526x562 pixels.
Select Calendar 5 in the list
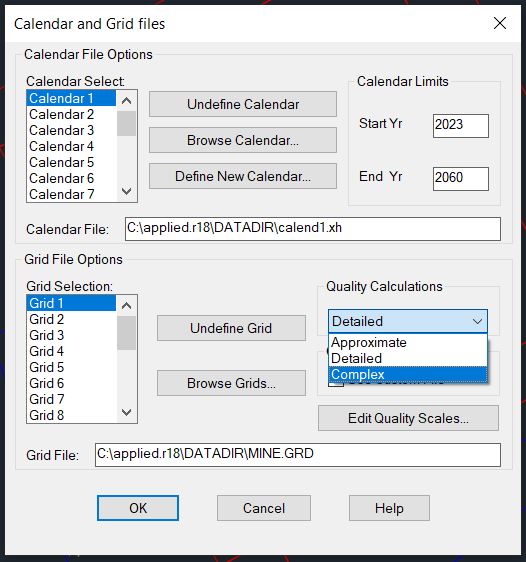tap(71, 162)
